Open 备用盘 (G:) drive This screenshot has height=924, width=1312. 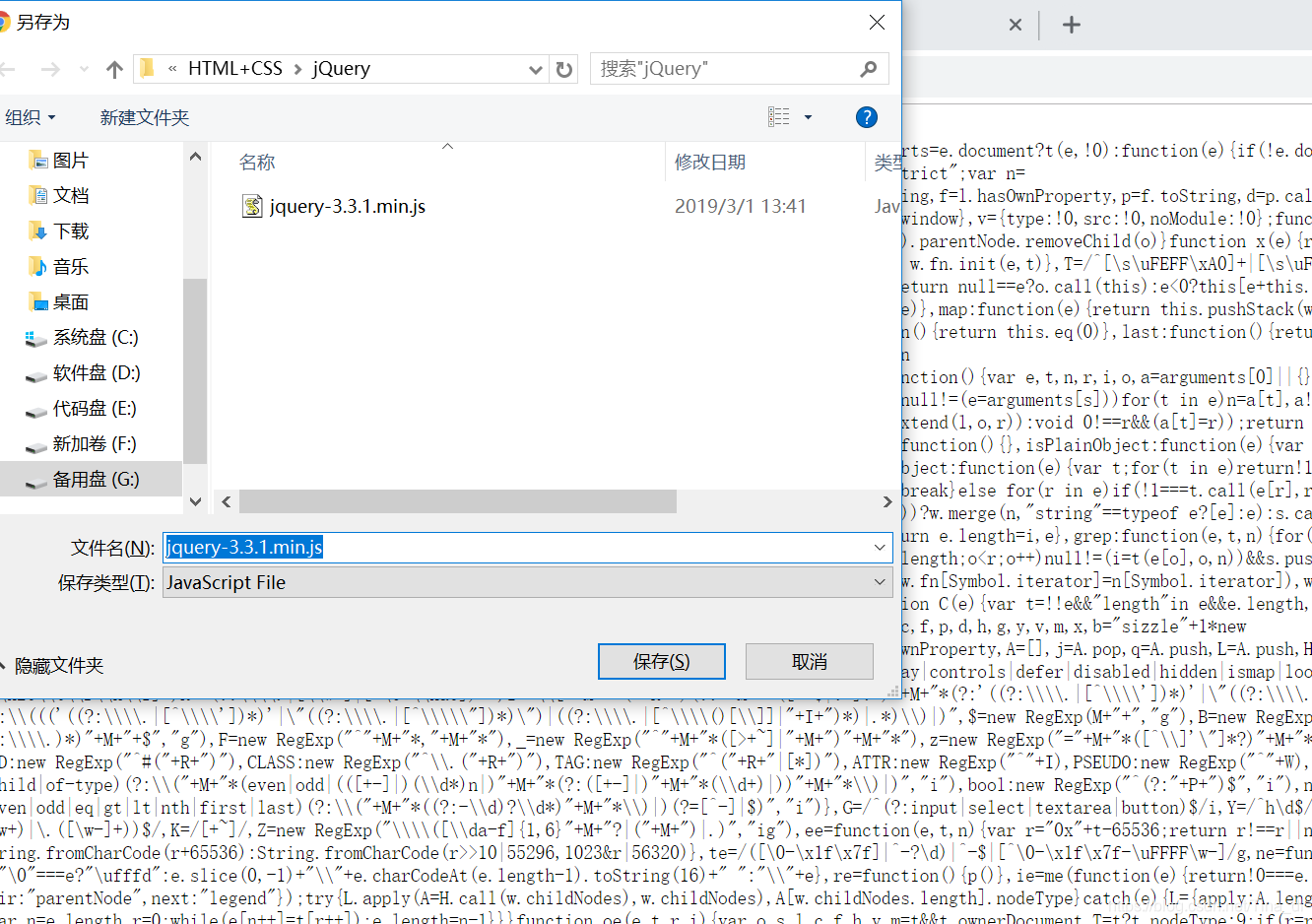coord(83,480)
